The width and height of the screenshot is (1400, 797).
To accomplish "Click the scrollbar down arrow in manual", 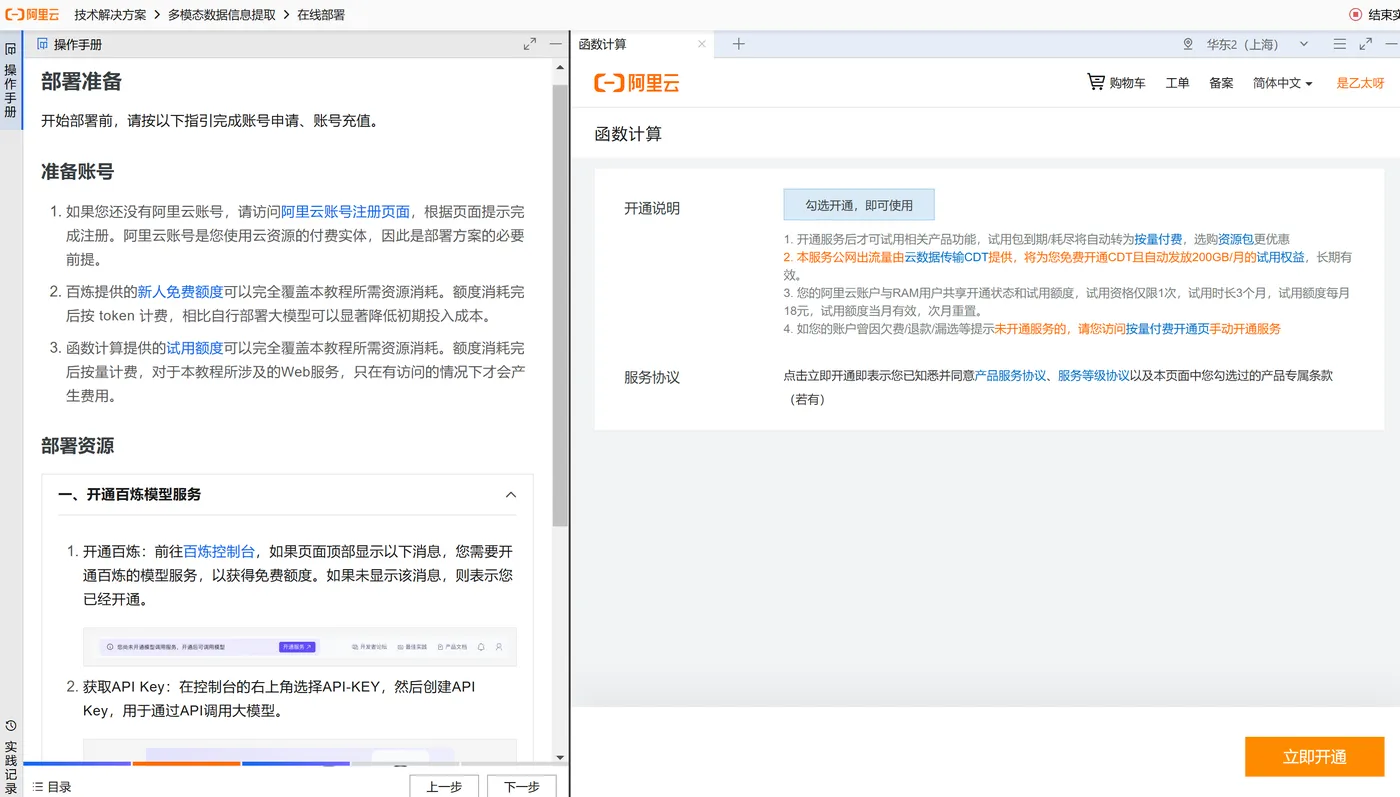I will pyautogui.click(x=560, y=758).
